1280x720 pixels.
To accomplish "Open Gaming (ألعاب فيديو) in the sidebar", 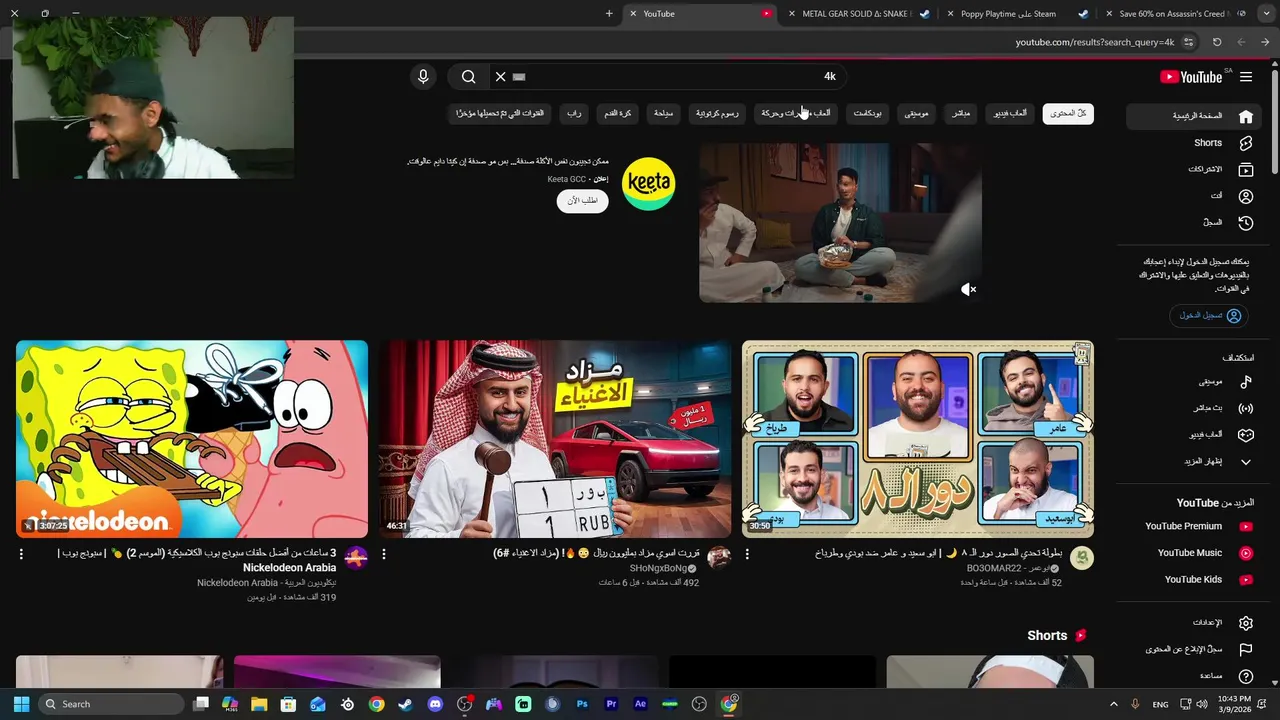I will 1192,435.
